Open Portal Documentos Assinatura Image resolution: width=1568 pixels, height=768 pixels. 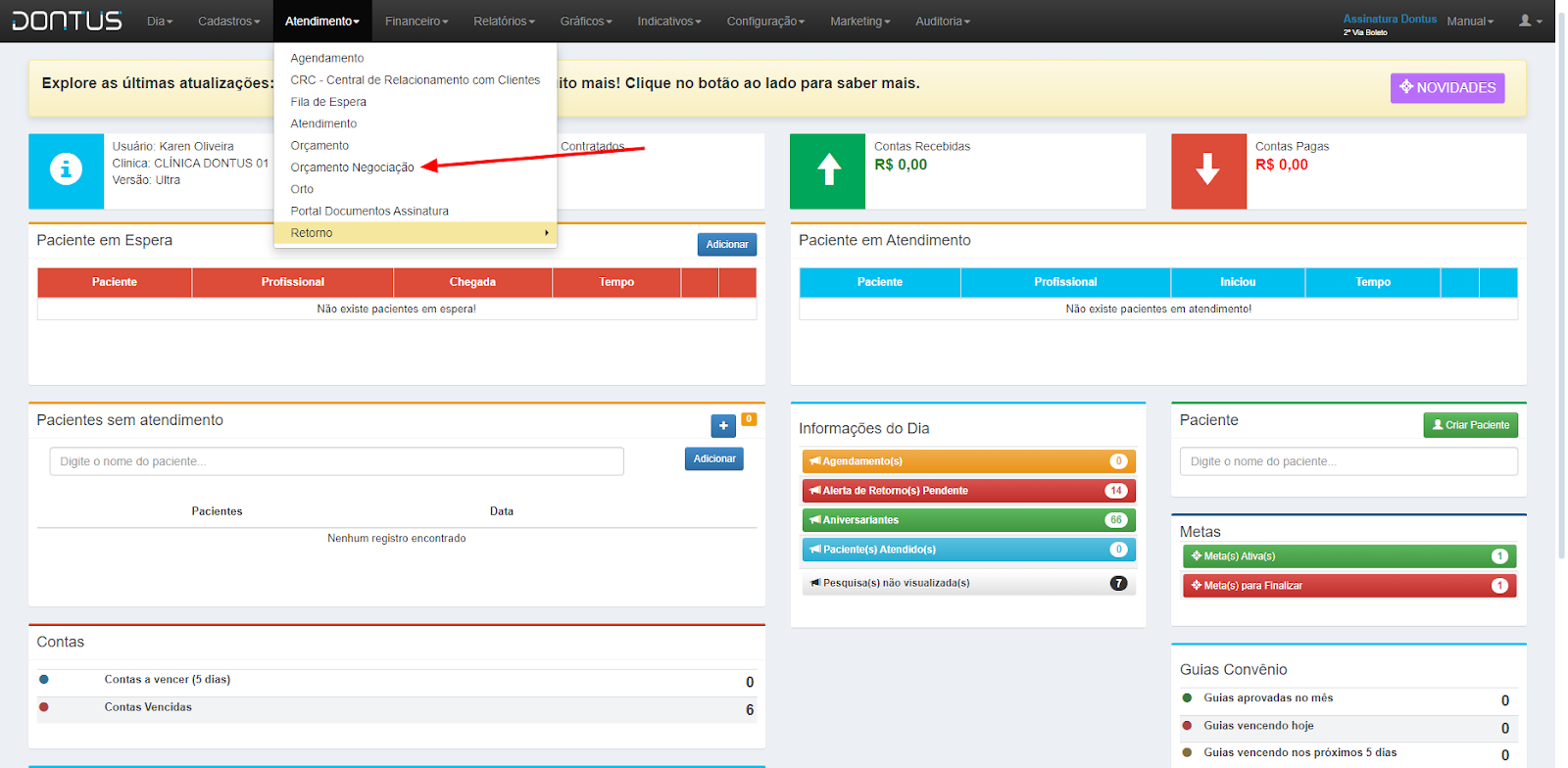(416, 211)
